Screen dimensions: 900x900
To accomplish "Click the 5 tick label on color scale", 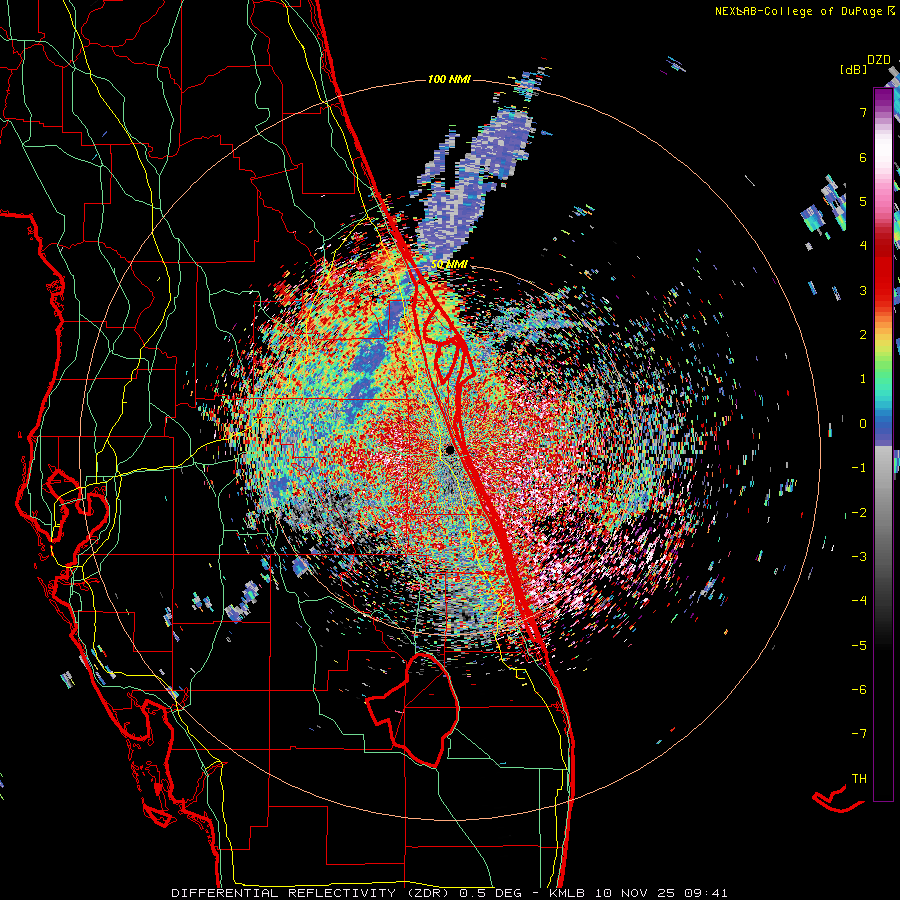I will click(863, 201).
